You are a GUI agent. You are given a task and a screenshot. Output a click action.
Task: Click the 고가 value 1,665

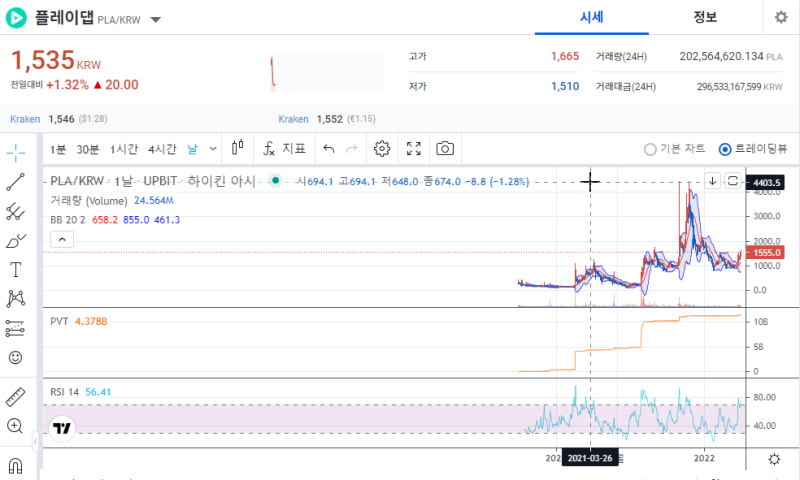[565, 56]
